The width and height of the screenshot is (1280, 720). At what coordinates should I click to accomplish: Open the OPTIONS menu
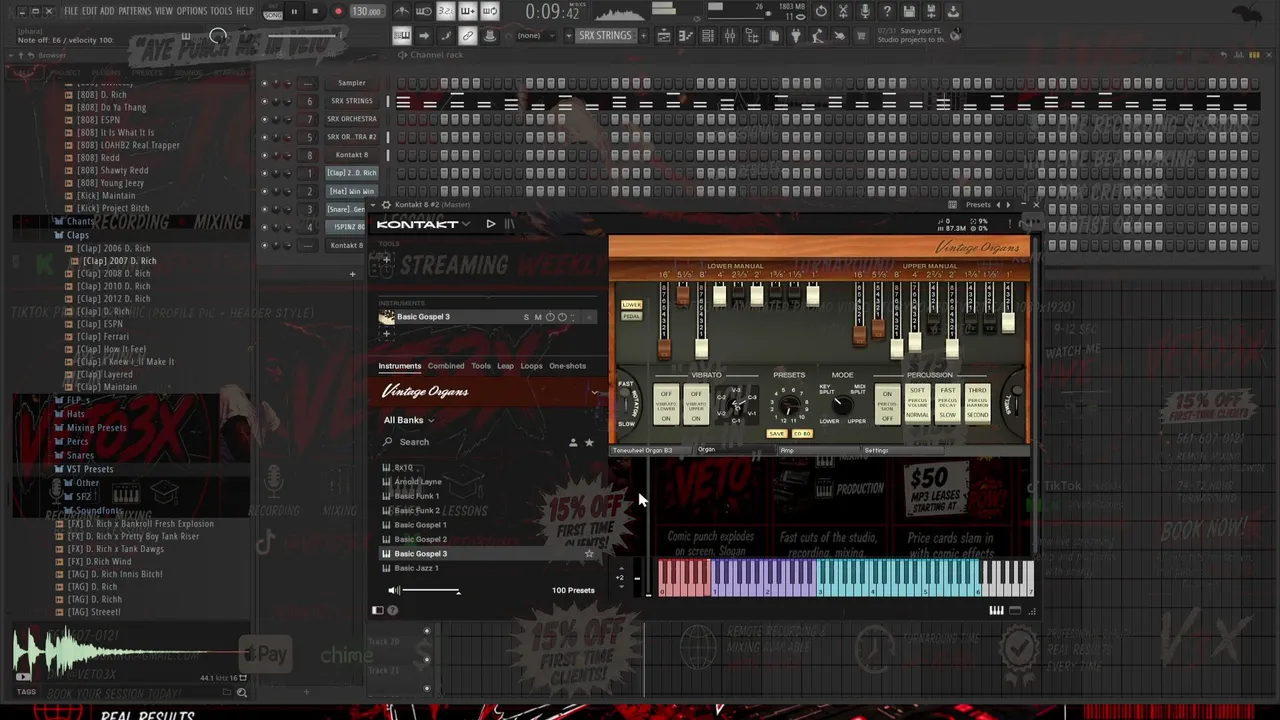click(x=192, y=11)
